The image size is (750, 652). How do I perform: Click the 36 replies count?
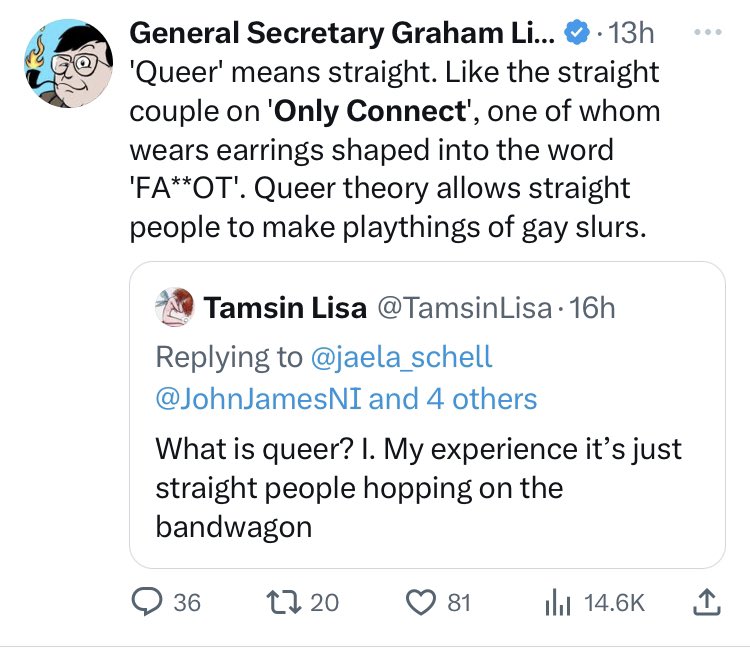[187, 603]
